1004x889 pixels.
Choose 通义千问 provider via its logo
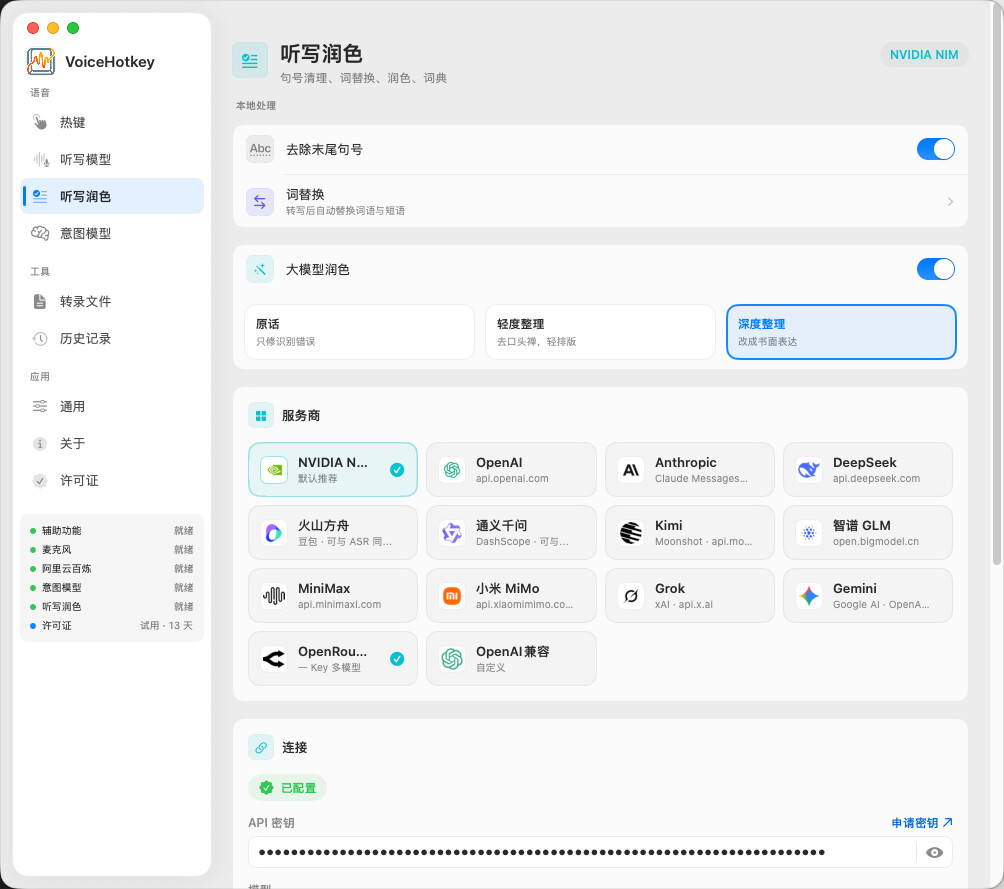452,532
